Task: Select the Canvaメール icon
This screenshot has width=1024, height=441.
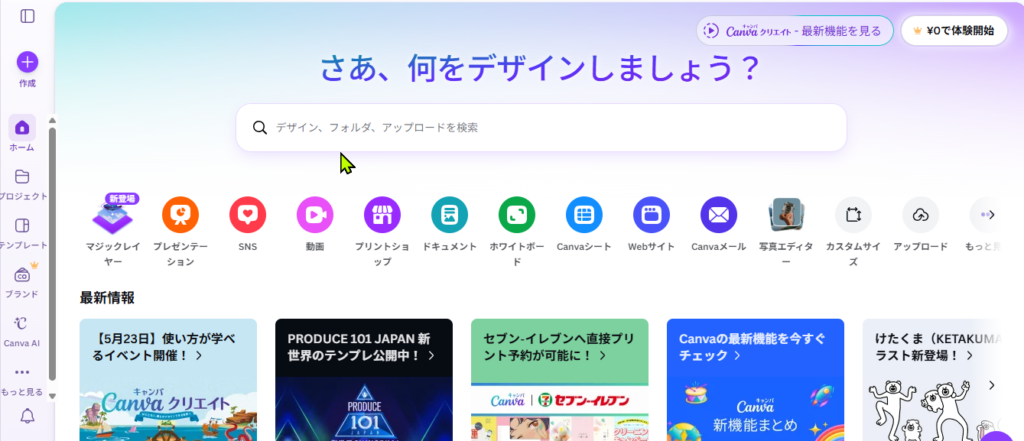Action: point(718,215)
